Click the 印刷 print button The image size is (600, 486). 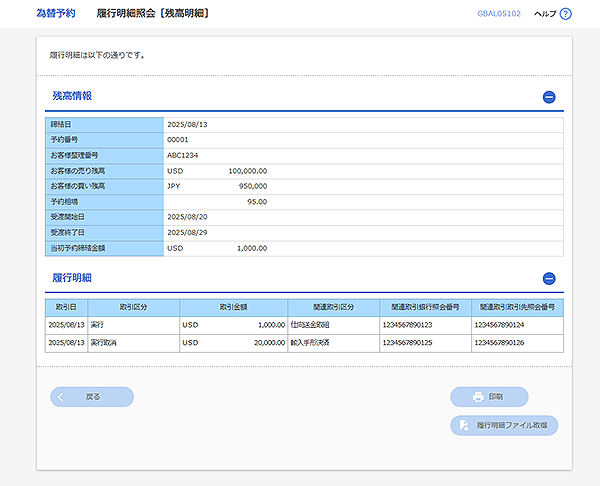point(489,396)
